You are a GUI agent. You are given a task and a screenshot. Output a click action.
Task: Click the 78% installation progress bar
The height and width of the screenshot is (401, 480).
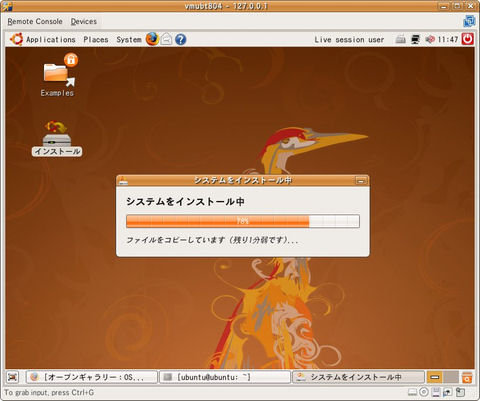click(243, 221)
